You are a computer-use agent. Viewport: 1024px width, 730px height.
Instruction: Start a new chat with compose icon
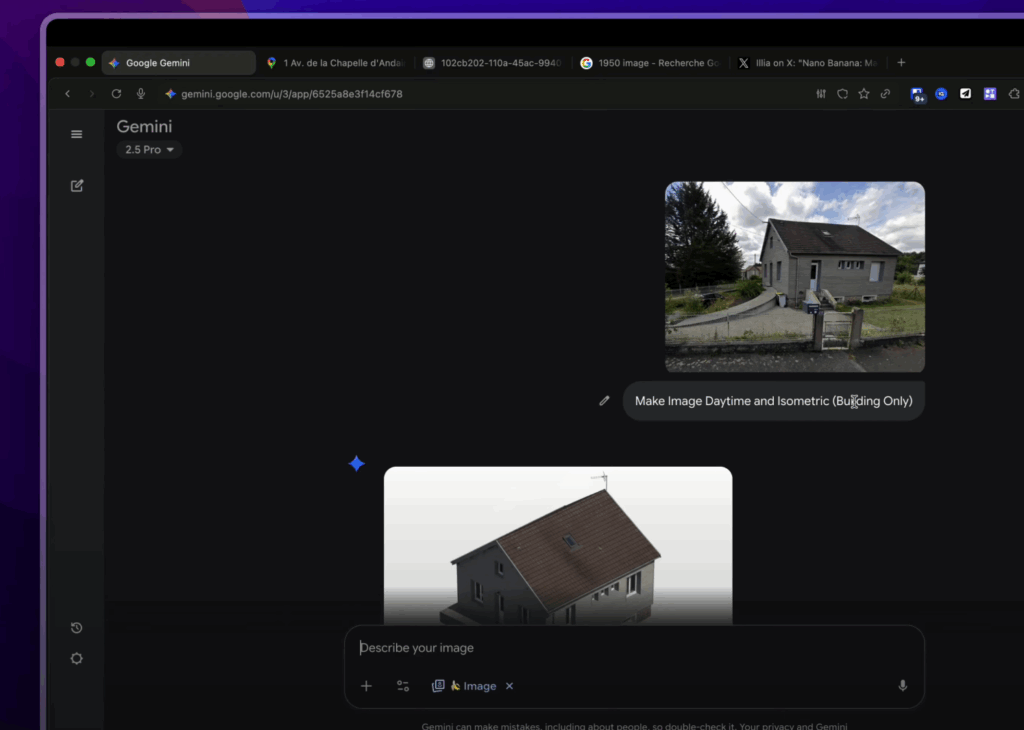77,185
